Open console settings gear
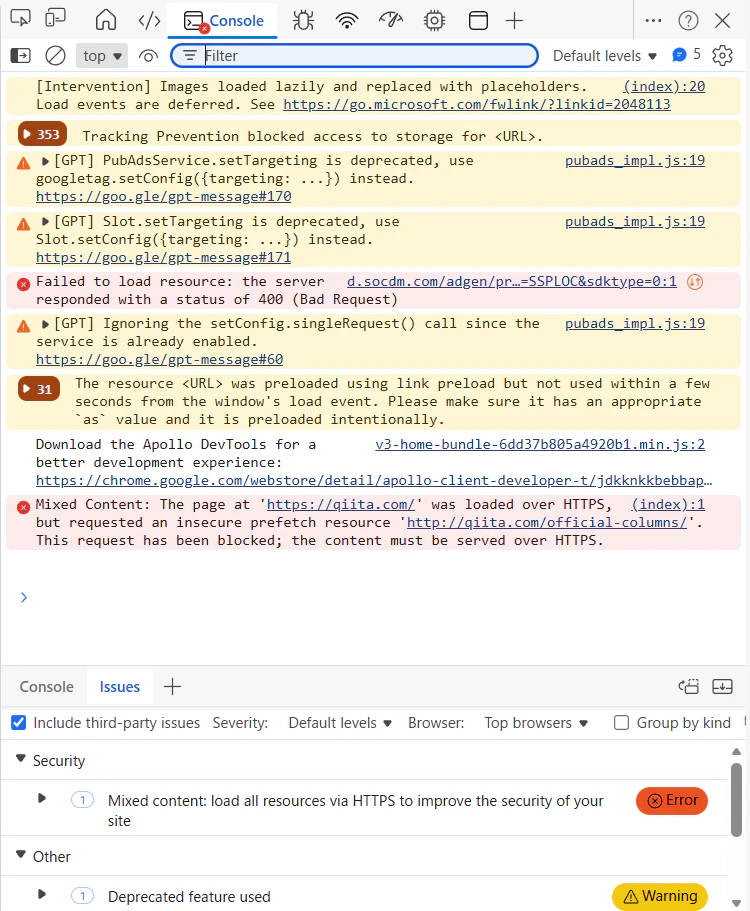This screenshot has width=750, height=911. coord(722,56)
